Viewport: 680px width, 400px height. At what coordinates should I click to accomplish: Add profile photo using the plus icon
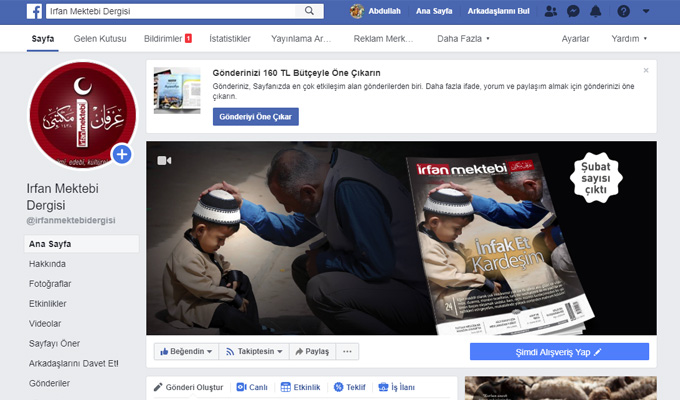click(122, 154)
